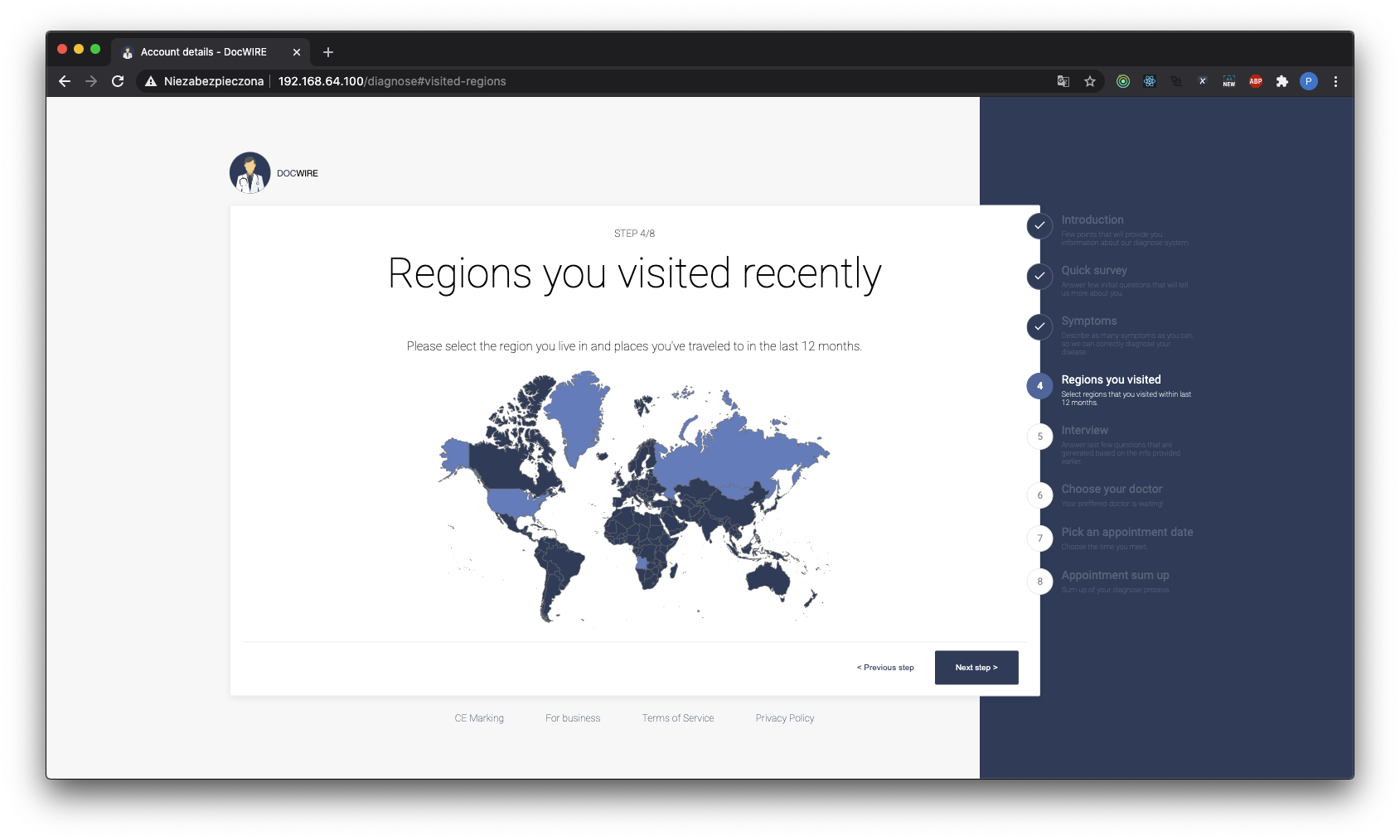Close the Account details - DocWIRE tab
1400x840 pixels.
(297, 52)
